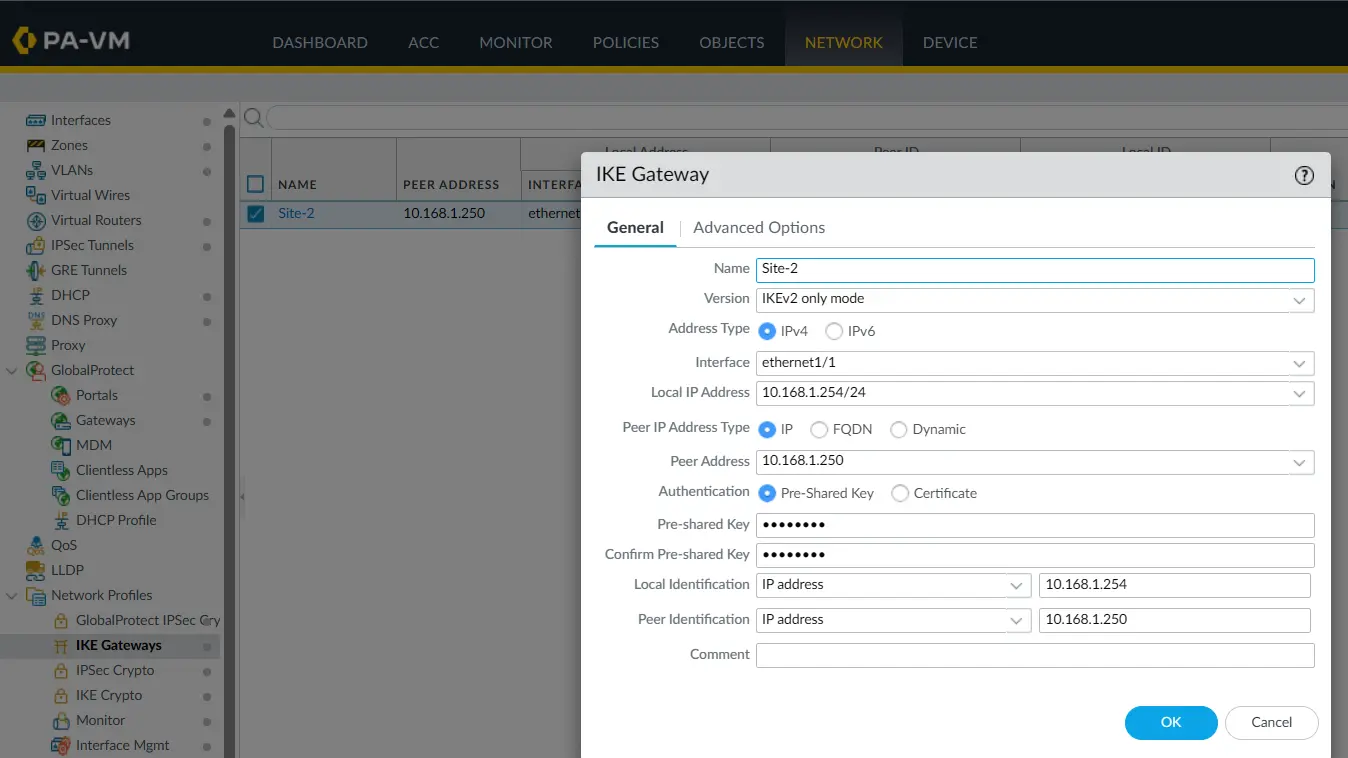The height and width of the screenshot is (758, 1348).
Task: Open the Site-2 gateway link
Action: tap(296, 213)
